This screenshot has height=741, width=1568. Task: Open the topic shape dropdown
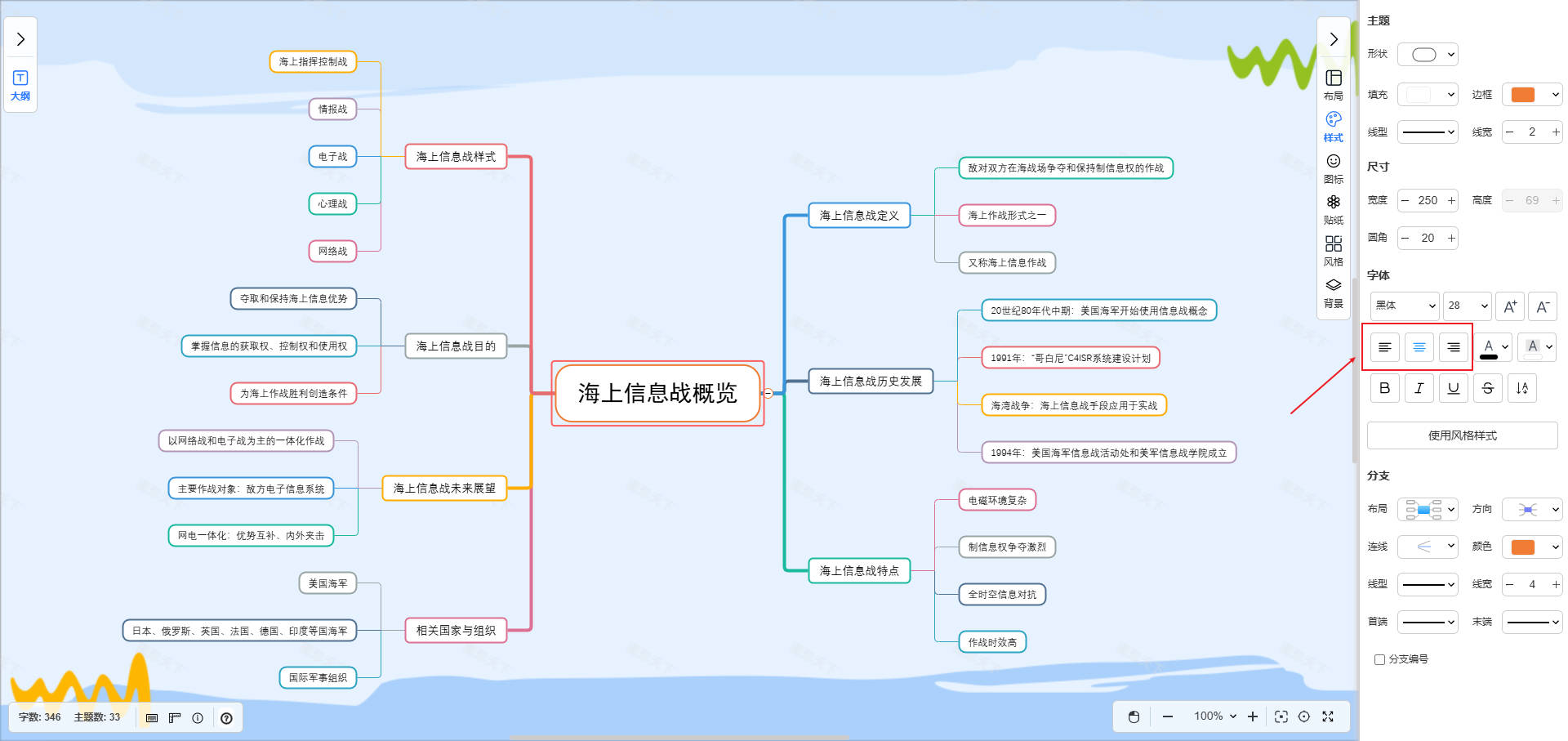point(1428,55)
